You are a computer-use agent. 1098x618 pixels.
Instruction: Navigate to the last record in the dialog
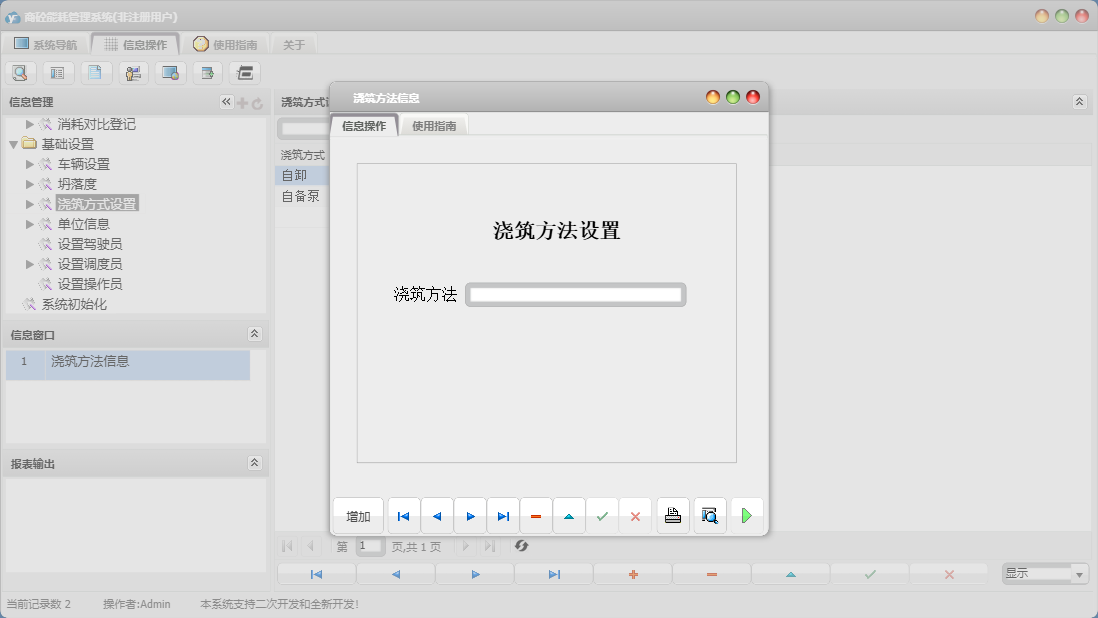pos(503,515)
